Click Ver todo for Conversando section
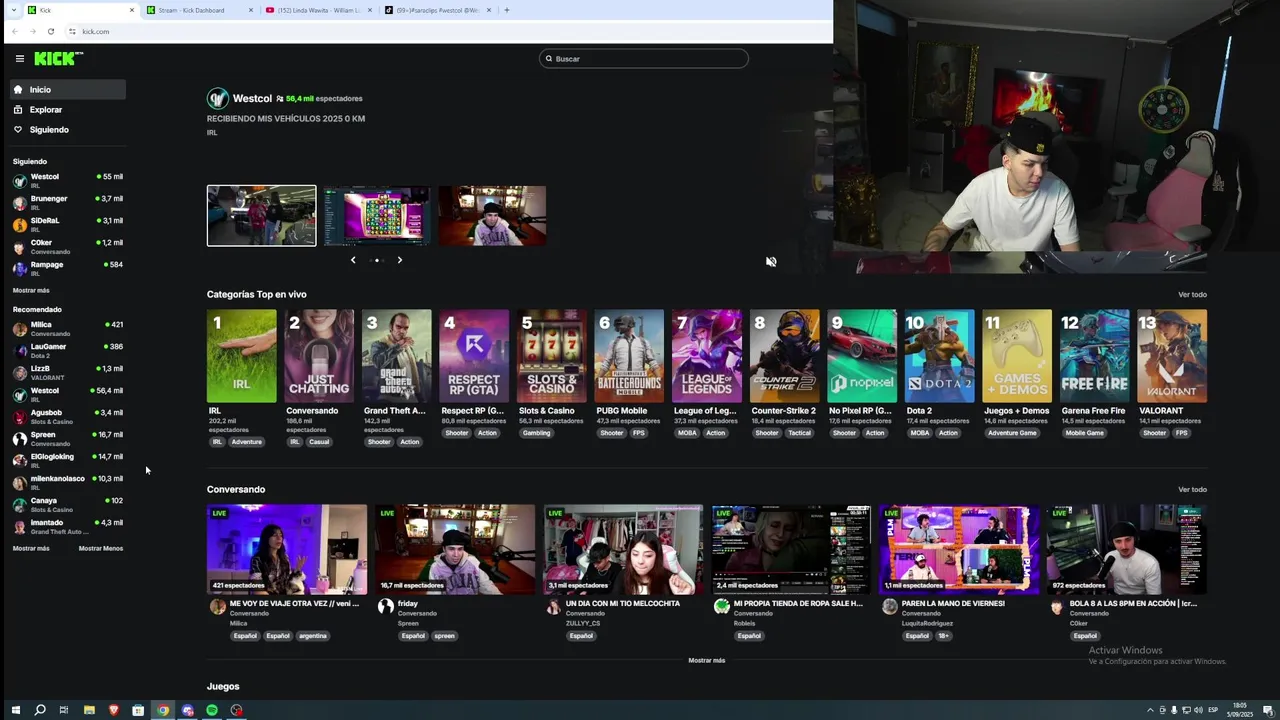This screenshot has width=1280, height=720. [x=1192, y=489]
